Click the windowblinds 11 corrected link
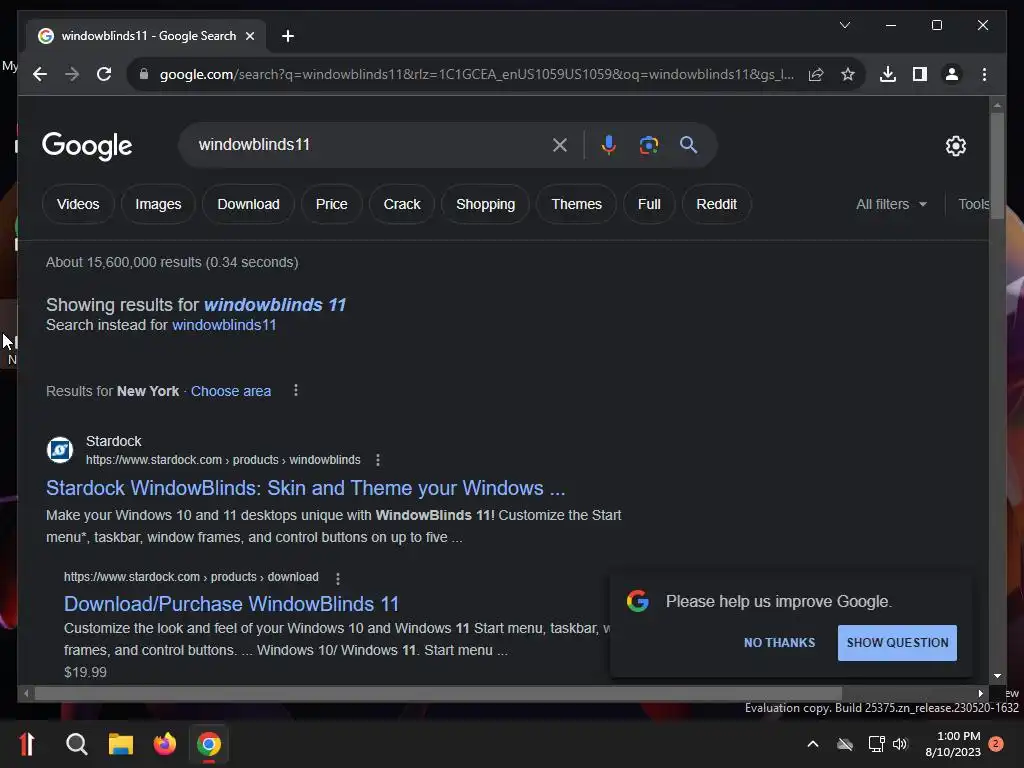This screenshot has width=1024, height=768. [x=275, y=305]
